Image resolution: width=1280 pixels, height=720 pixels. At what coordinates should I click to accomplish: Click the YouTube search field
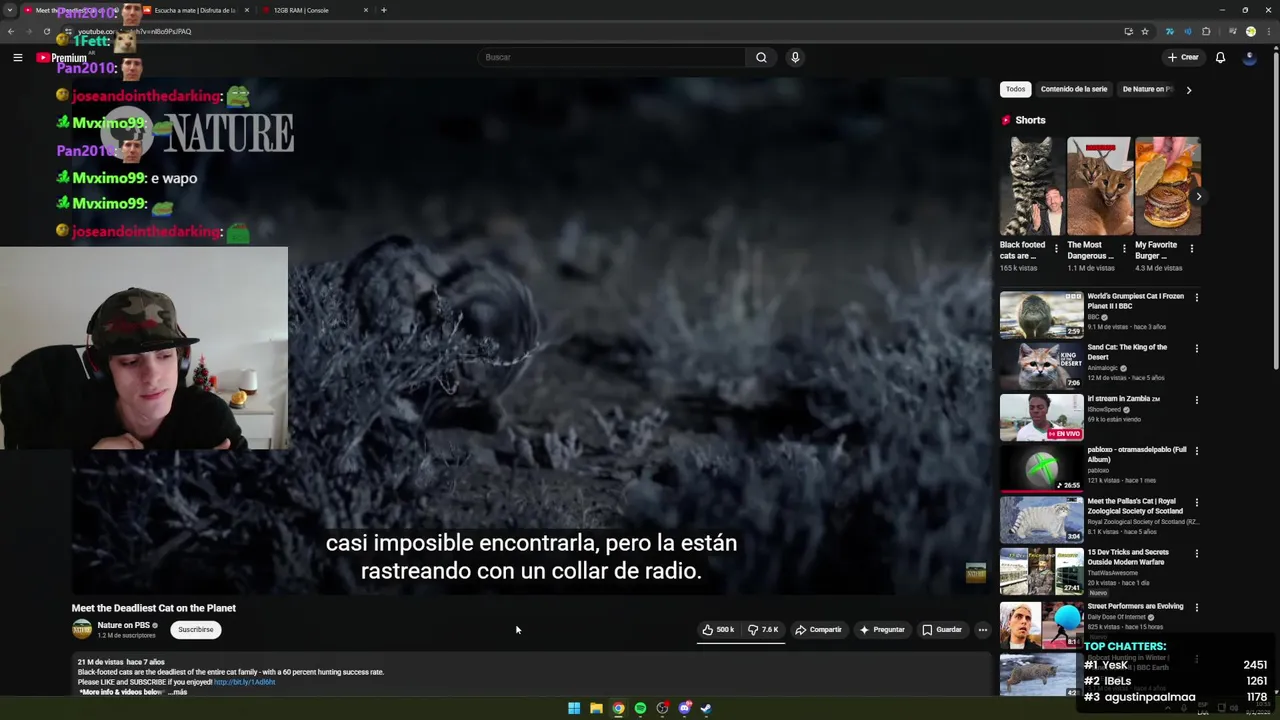click(x=611, y=57)
